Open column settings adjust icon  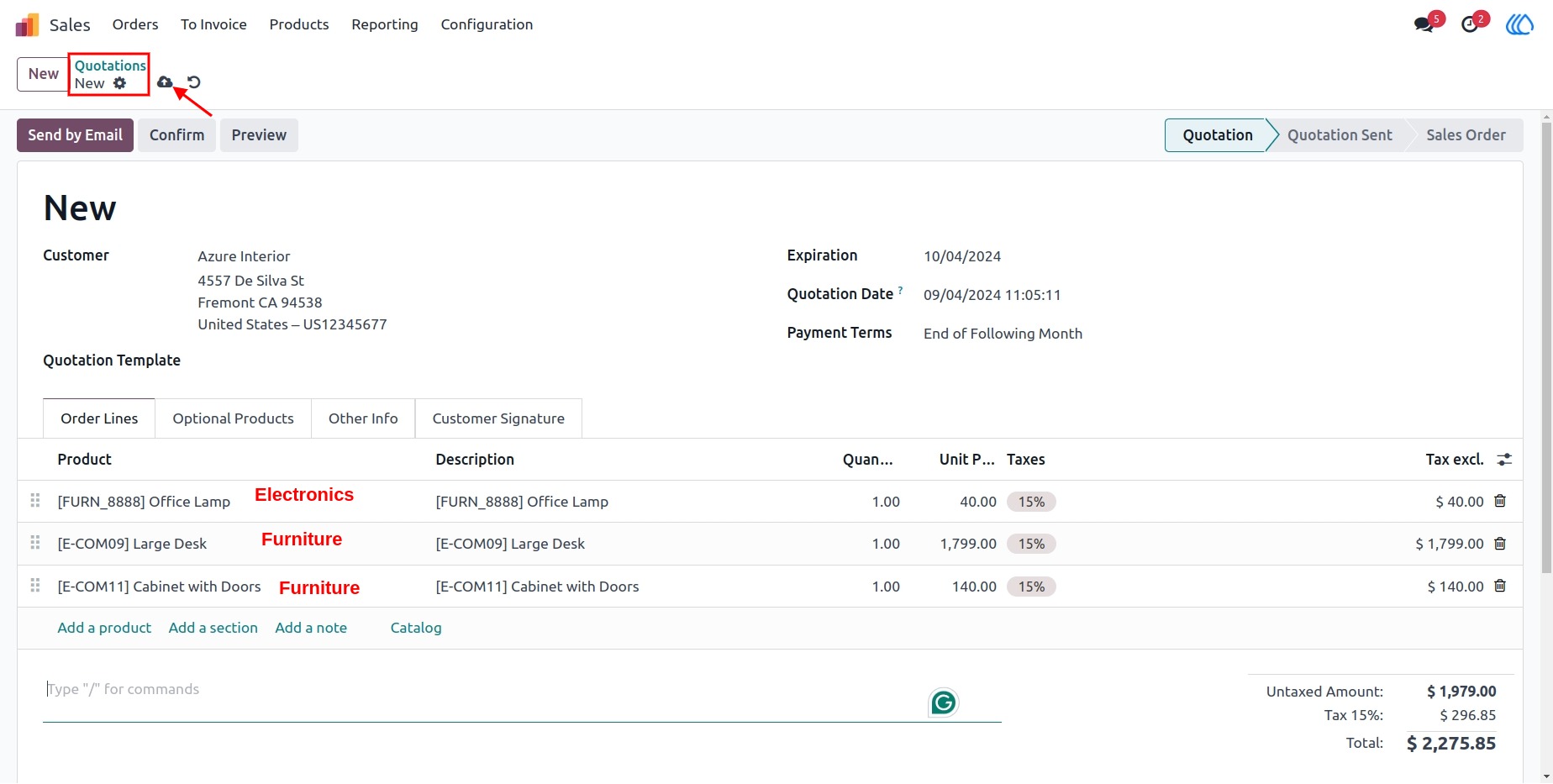pyautogui.click(x=1504, y=460)
